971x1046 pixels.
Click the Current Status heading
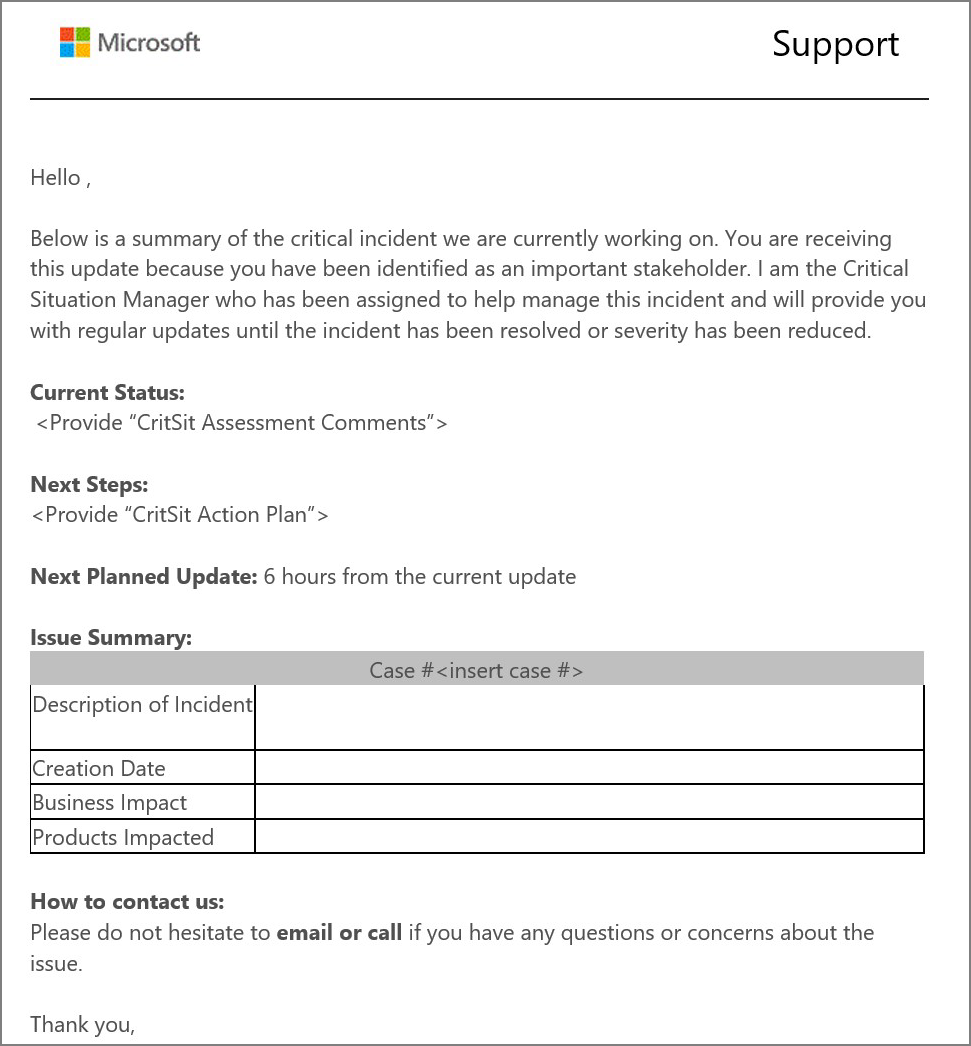tap(107, 392)
